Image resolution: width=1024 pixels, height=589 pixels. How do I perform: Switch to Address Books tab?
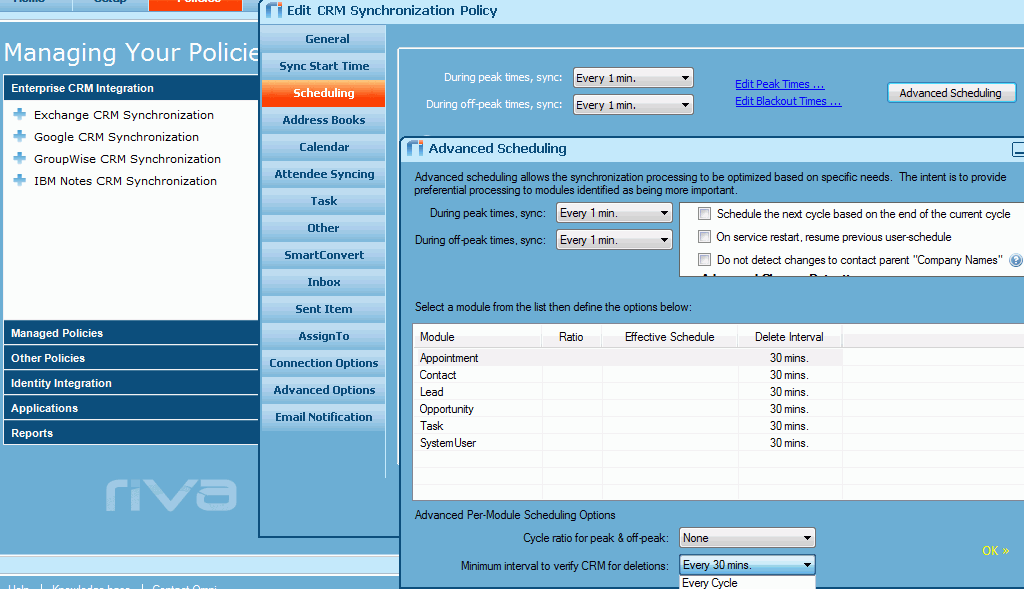pyautogui.click(x=323, y=120)
